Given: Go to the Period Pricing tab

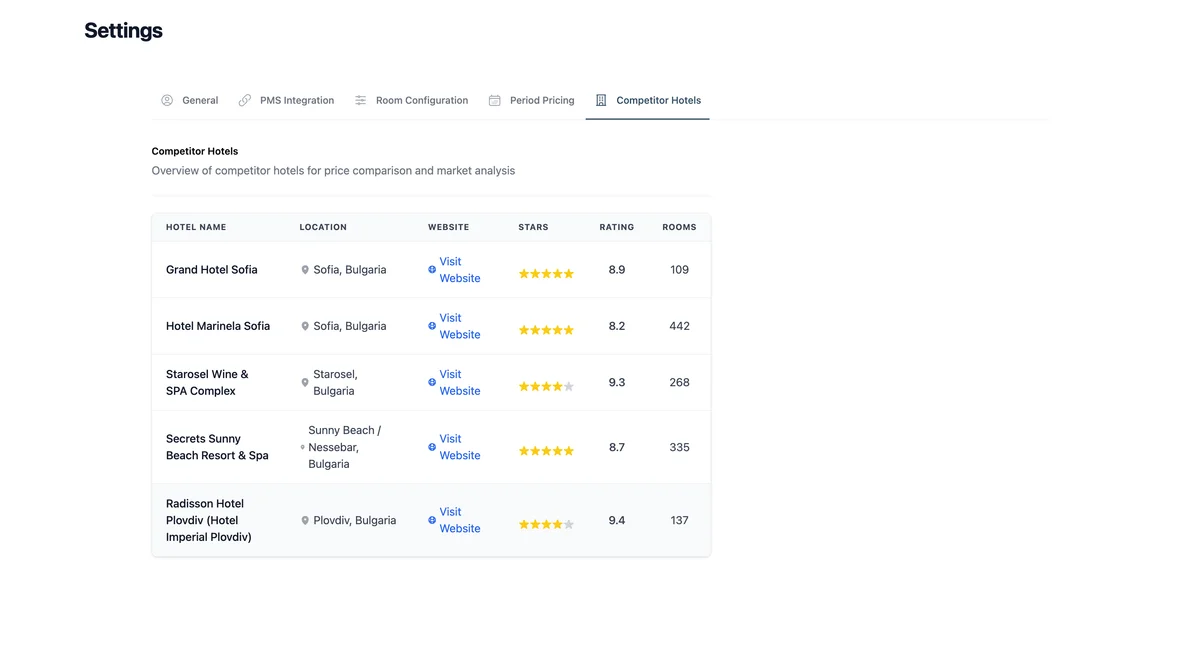Looking at the screenshot, I should (541, 100).
